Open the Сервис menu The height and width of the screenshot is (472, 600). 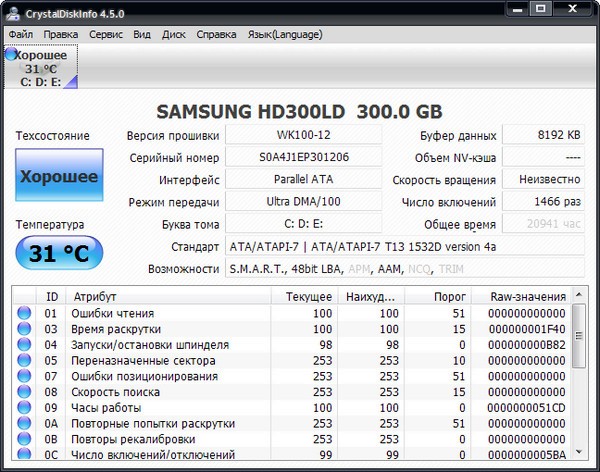pyautogui.click(x=106, y=34)
